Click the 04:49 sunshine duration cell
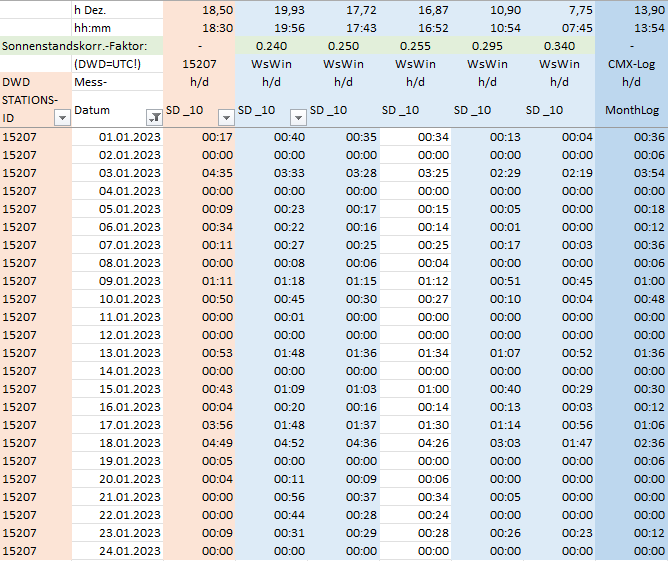668x561 pixels. click(200, 443)
